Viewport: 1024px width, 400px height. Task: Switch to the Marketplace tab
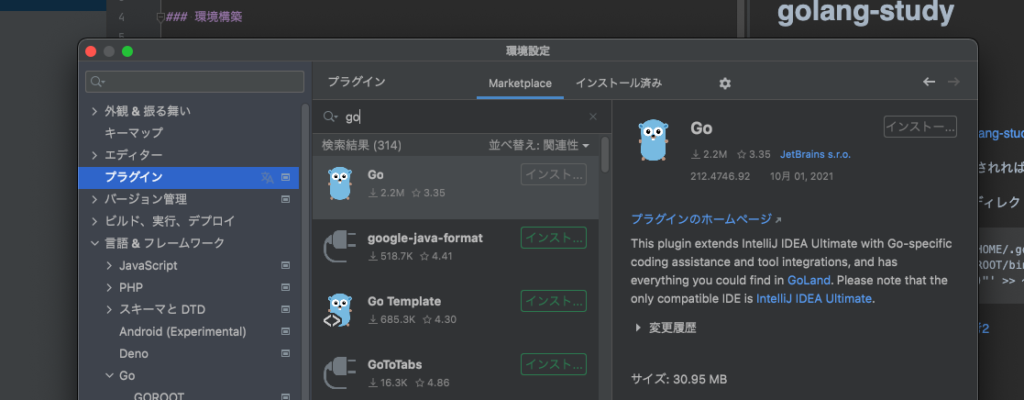pyautogui.click(x=520, y=84)
